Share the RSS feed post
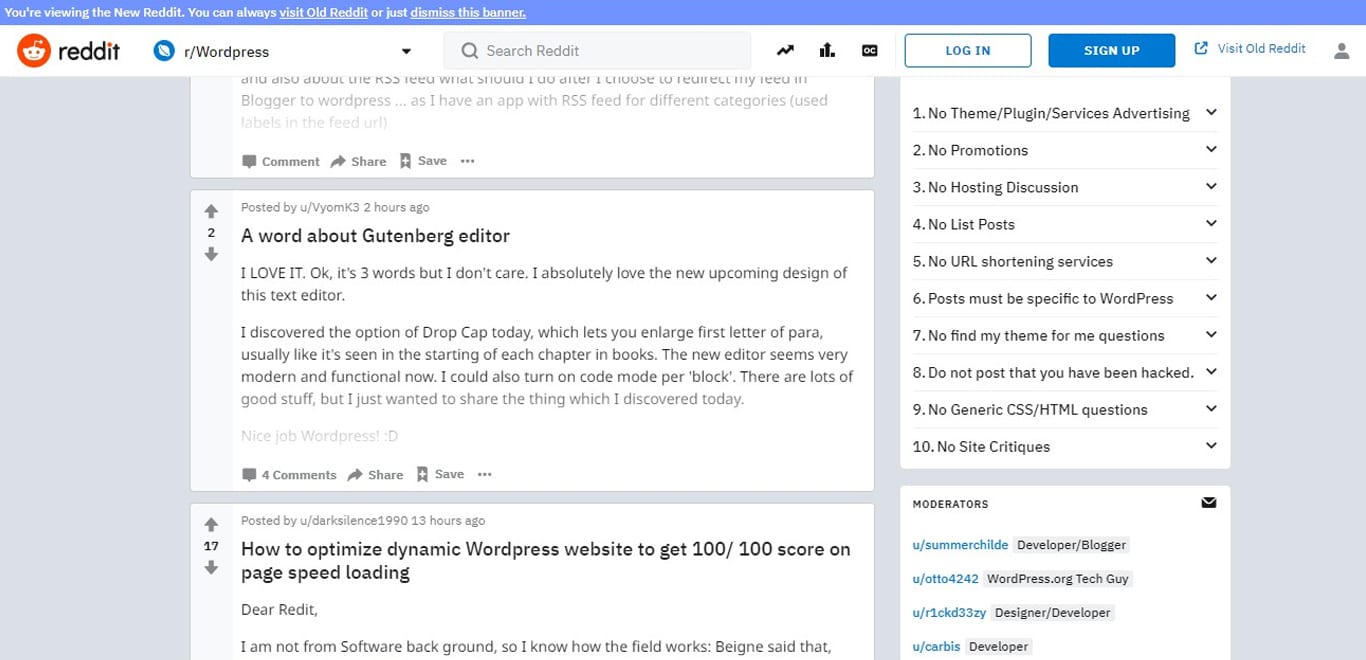The width and height of the screenshot is (1366, 660). click(358, 161)
